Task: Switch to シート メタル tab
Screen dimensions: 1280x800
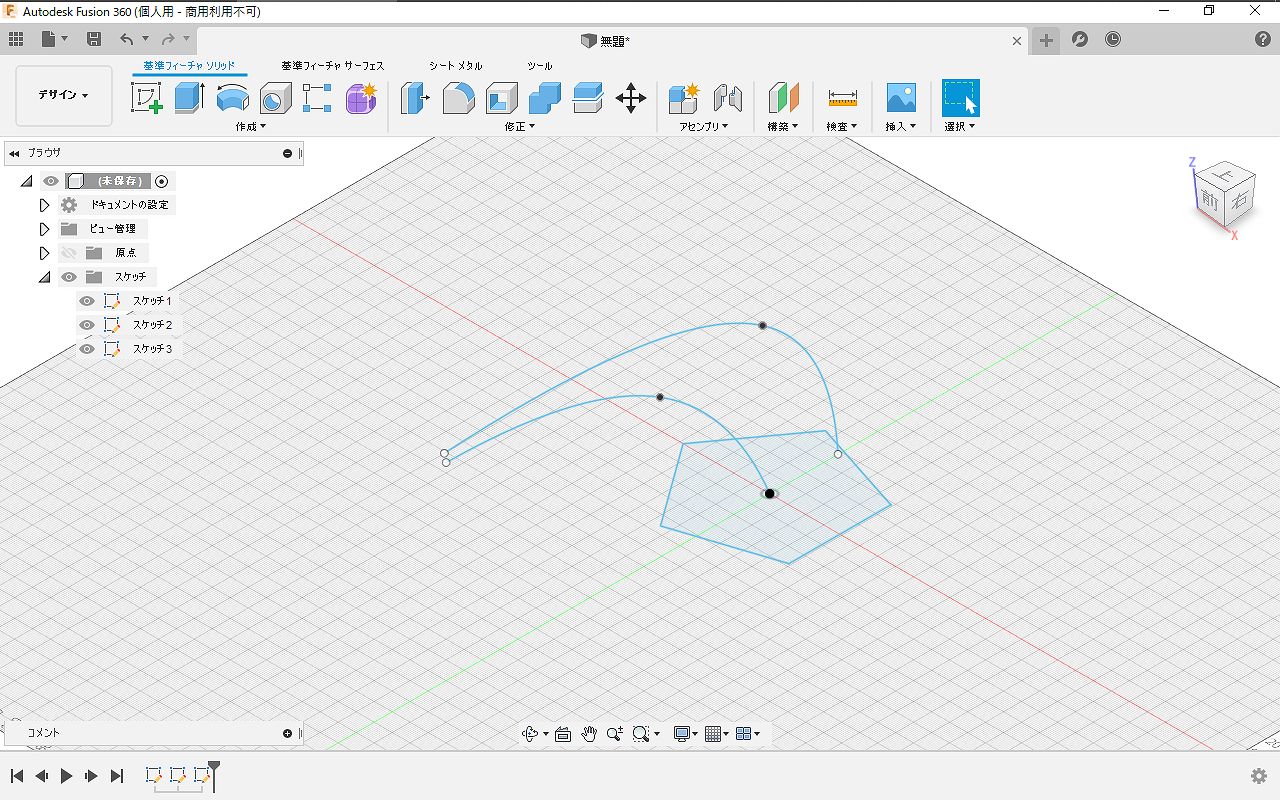Action: pyautogui.click(x=456, y=66)
